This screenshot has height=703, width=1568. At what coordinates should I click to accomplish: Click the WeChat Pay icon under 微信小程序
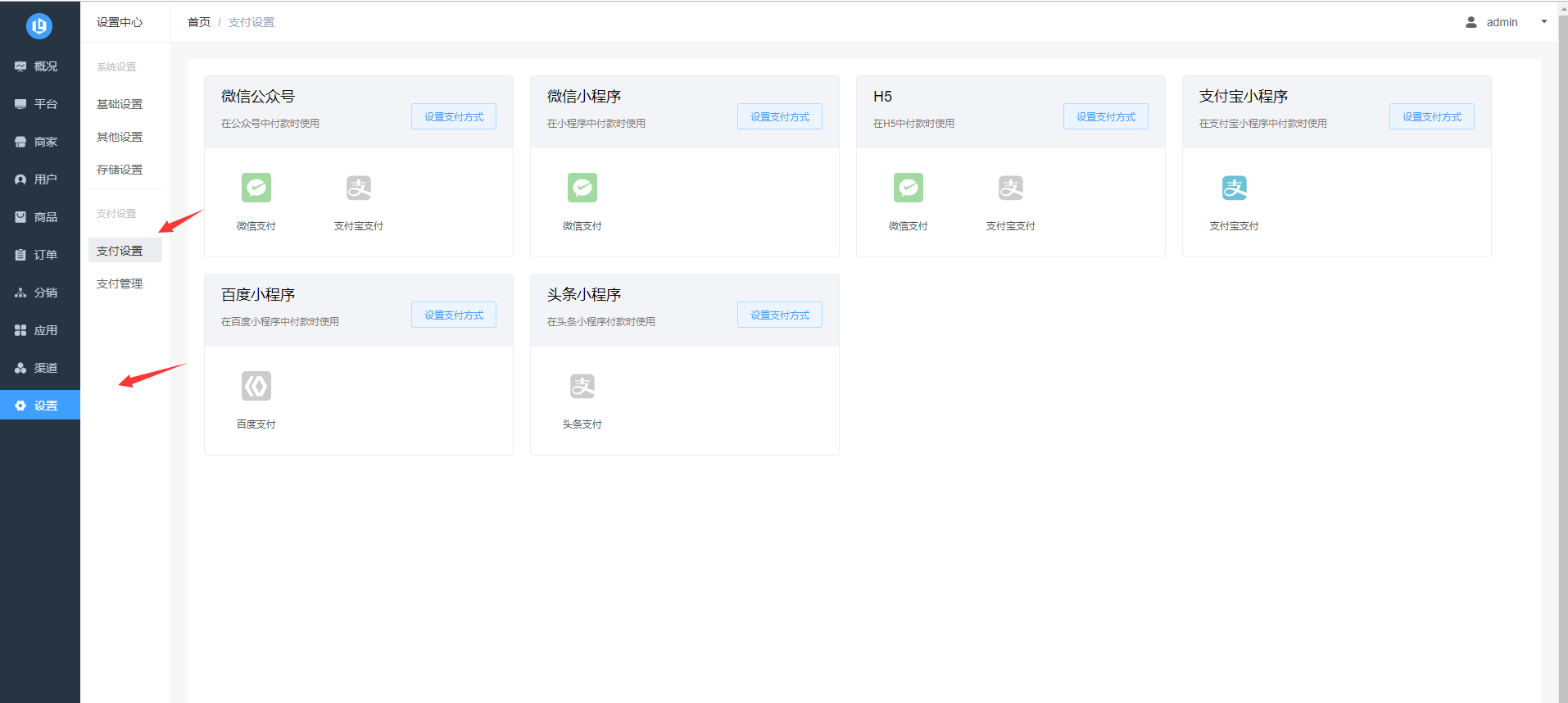pos(582,188)
